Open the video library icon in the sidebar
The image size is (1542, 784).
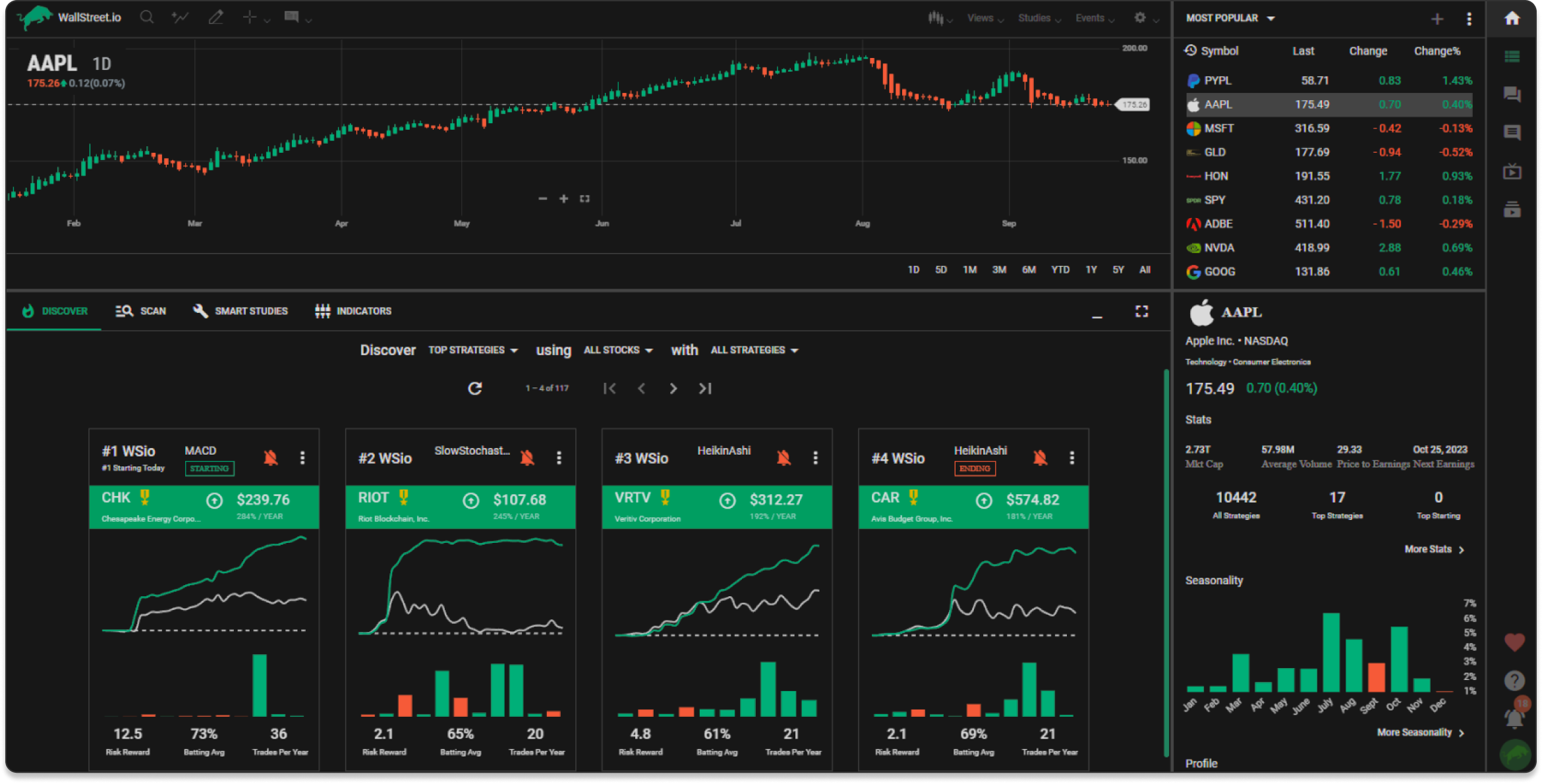pos(1512,210)
